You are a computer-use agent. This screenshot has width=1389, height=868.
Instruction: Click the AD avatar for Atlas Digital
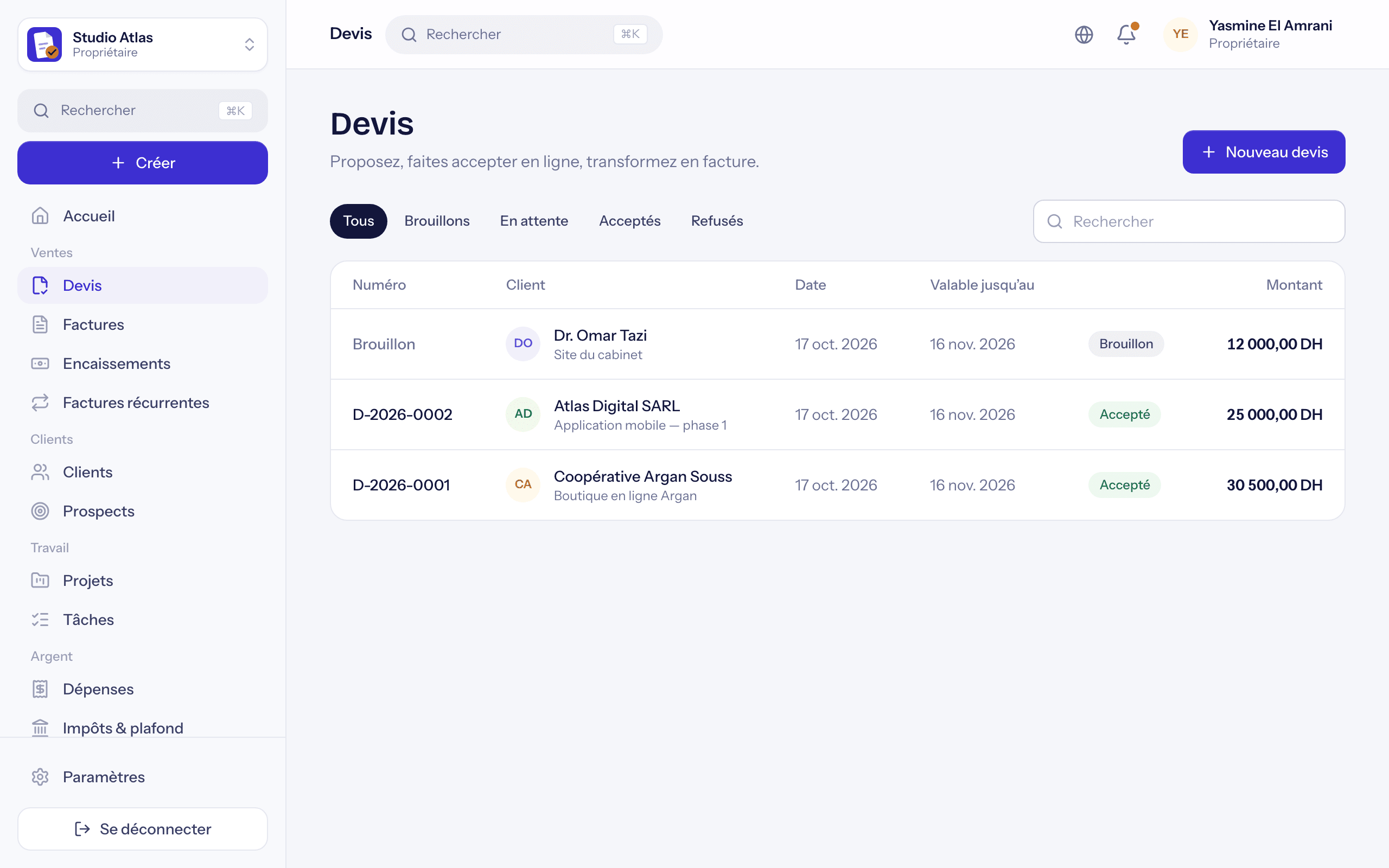click(x=523, y=414)
